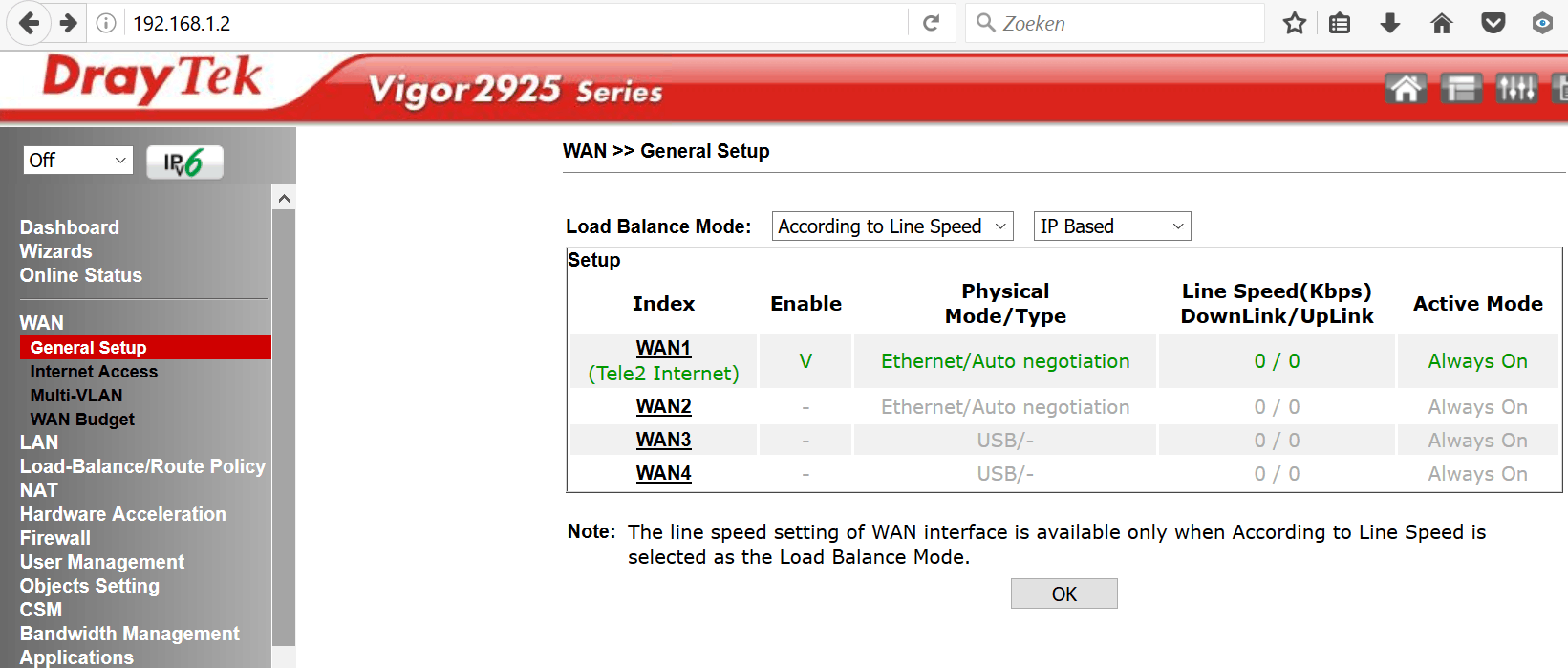Toggle the IPv6 button
The height and width of the screenshot is (668, 1568).
[184, 162]
